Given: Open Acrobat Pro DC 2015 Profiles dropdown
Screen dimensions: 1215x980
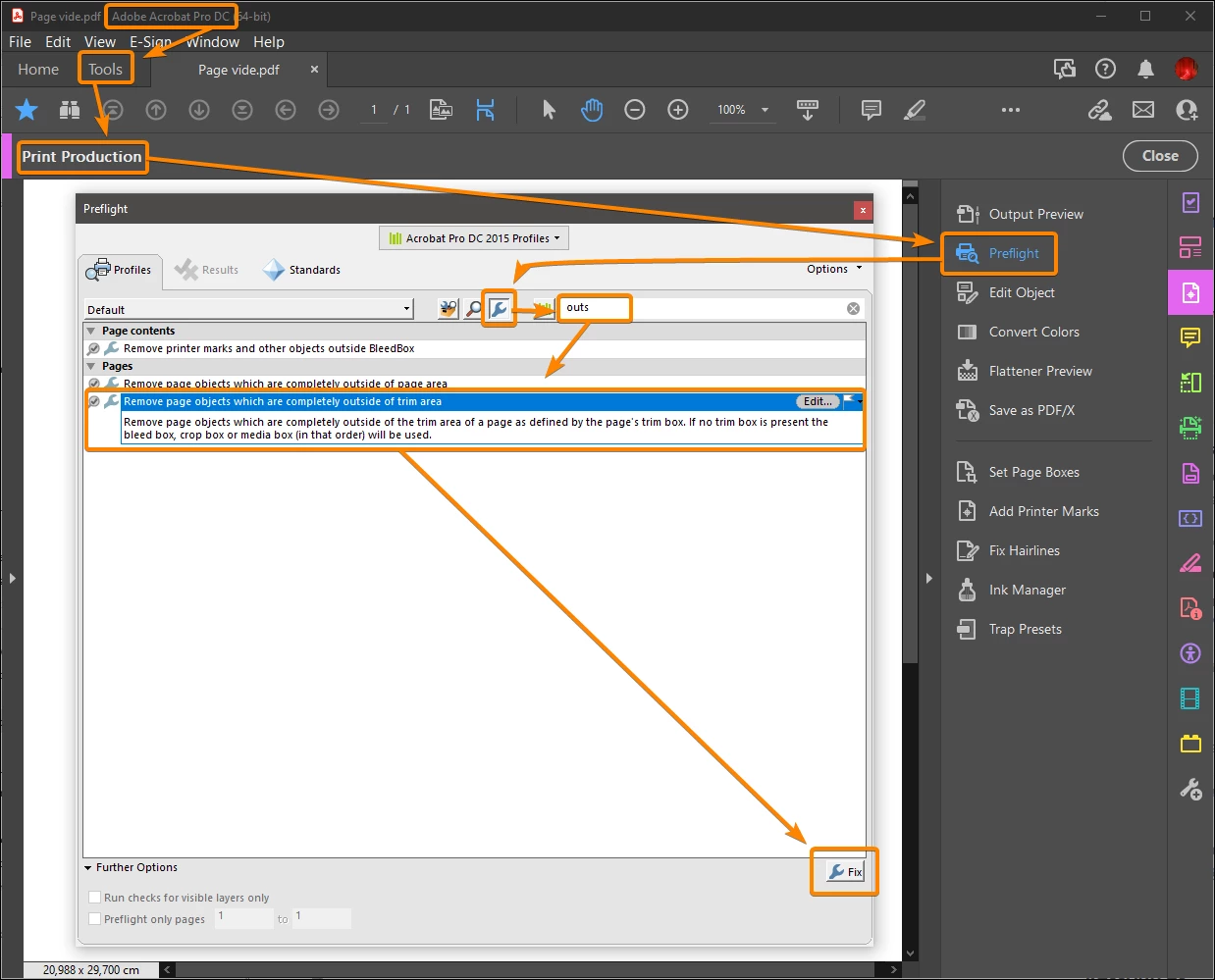Looking at the screenshot, I should [474, 238].
